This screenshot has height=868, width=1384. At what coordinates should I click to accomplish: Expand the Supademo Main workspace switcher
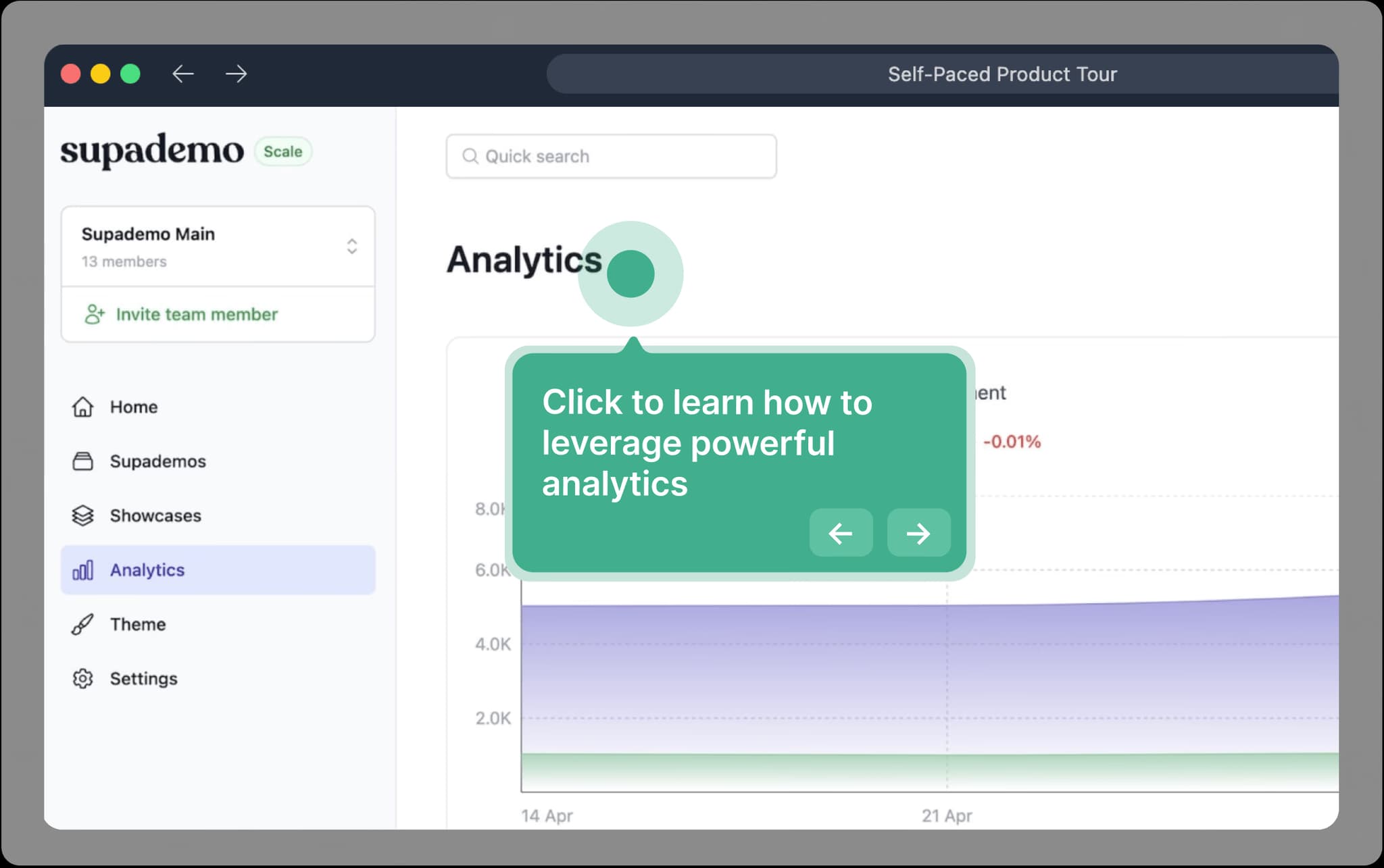[x=351, y=246]
